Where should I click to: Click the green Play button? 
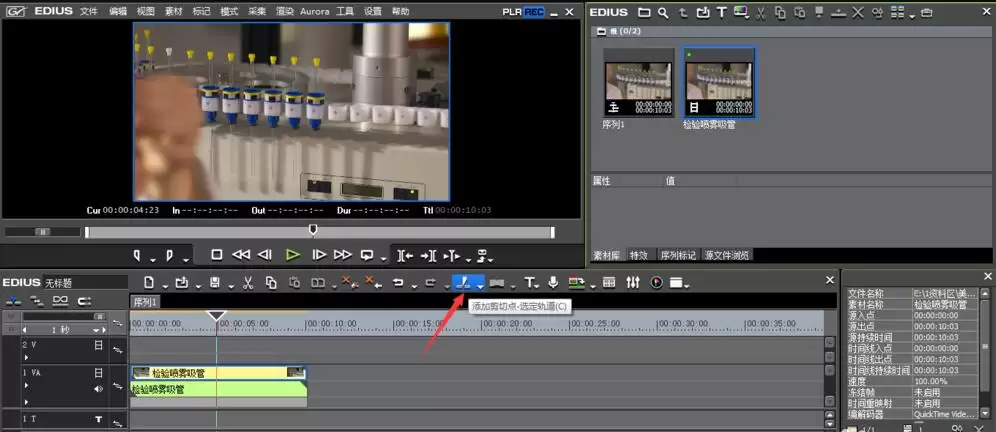tap(292, 255)
